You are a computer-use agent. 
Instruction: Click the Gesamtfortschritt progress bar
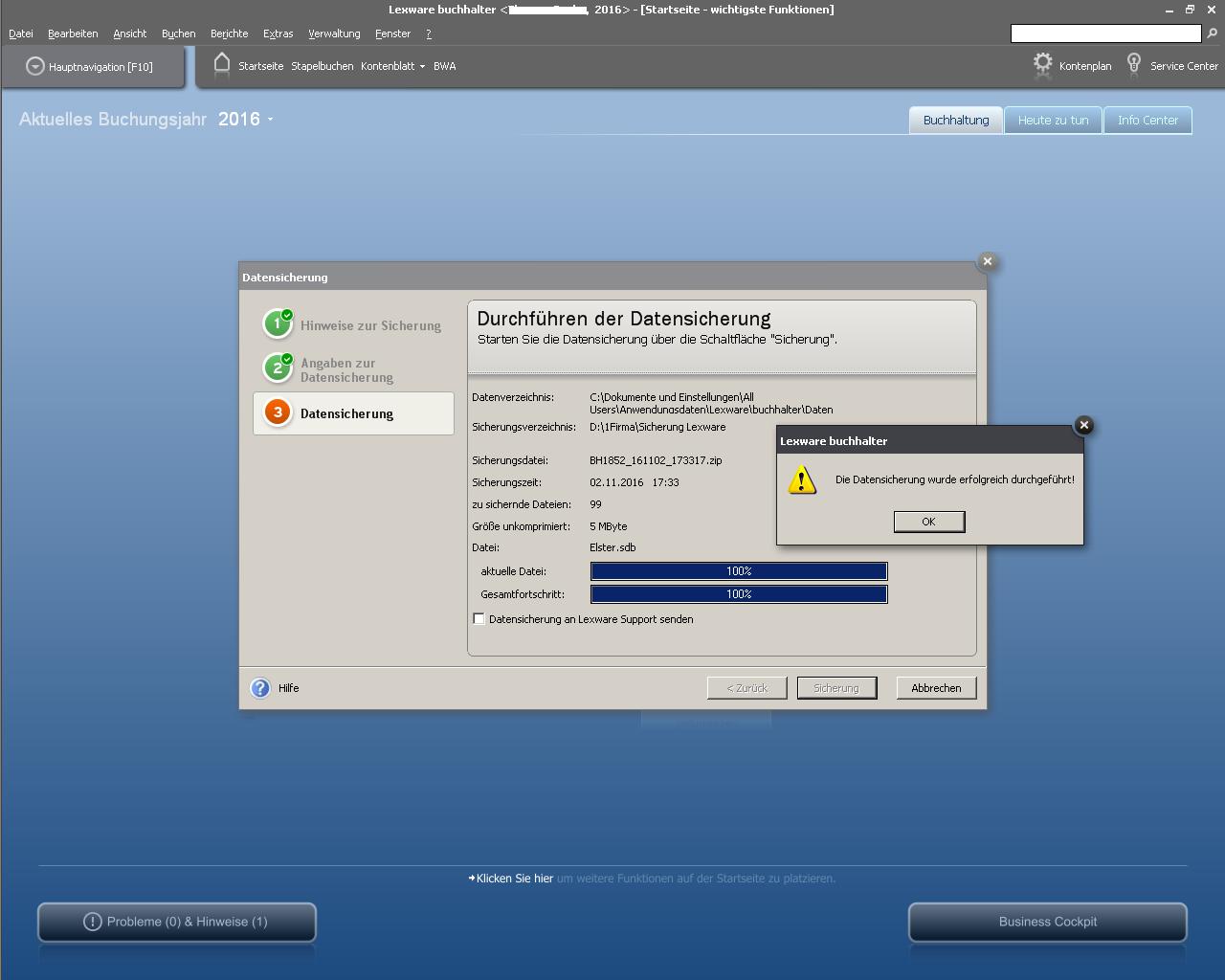click(x=739, y=594)
